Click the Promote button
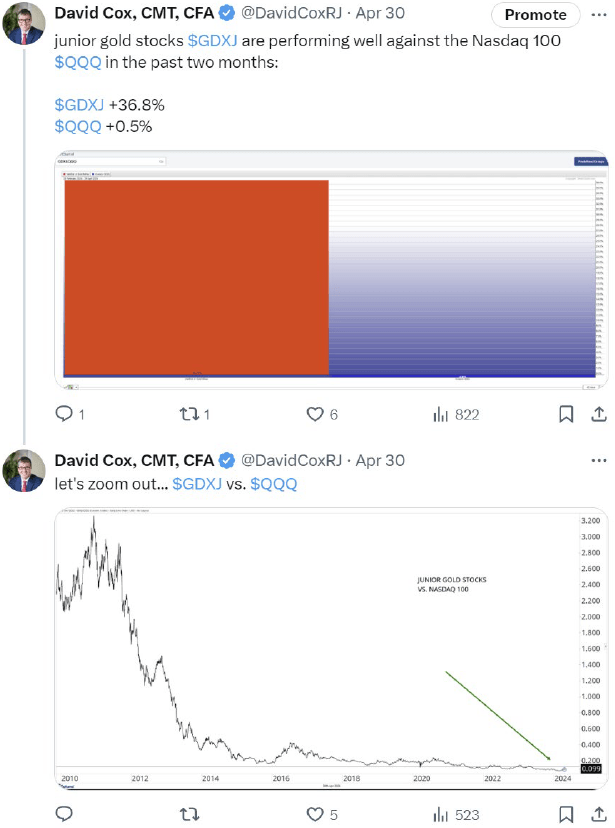615x828 pixels. coord(535,15)
